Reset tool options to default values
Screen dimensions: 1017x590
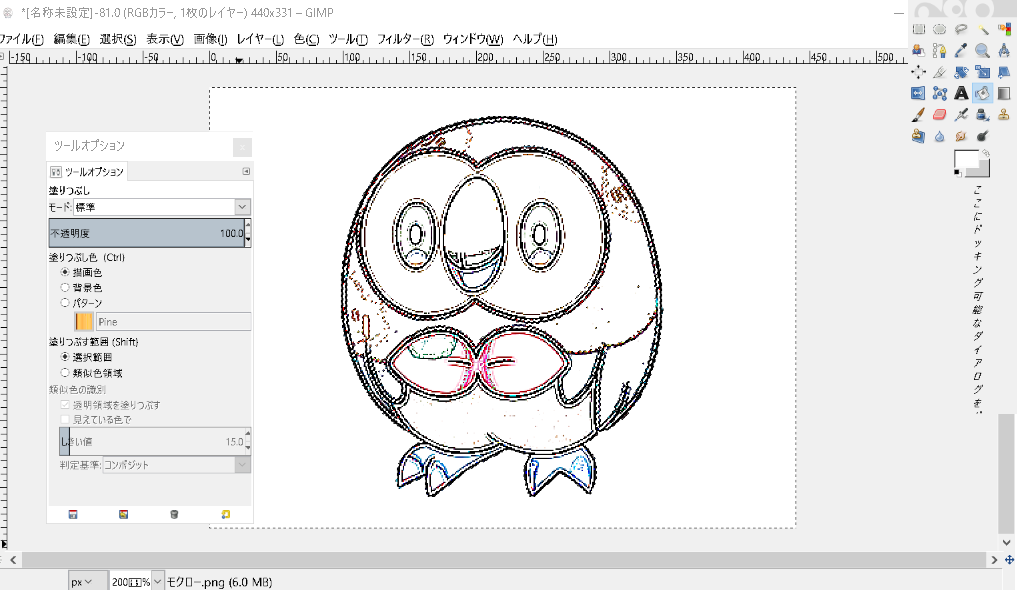[x=225, y=514]
